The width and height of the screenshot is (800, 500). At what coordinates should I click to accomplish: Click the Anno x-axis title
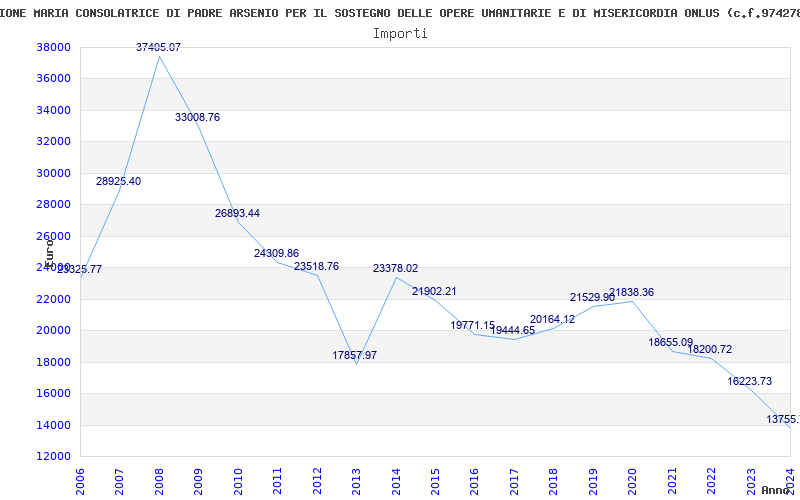(x=775, y=490)
